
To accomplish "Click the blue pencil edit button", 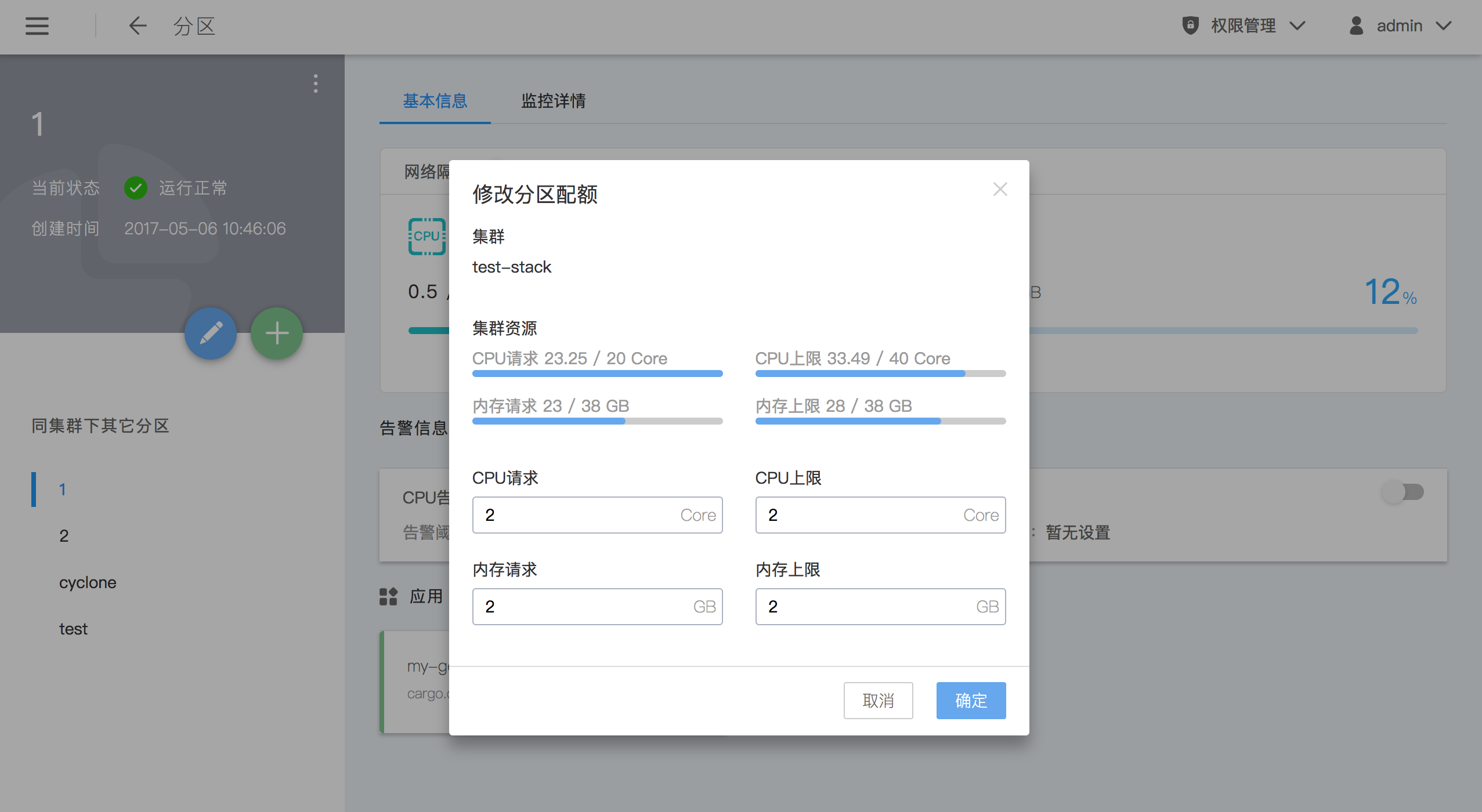I will click(211, 333).
